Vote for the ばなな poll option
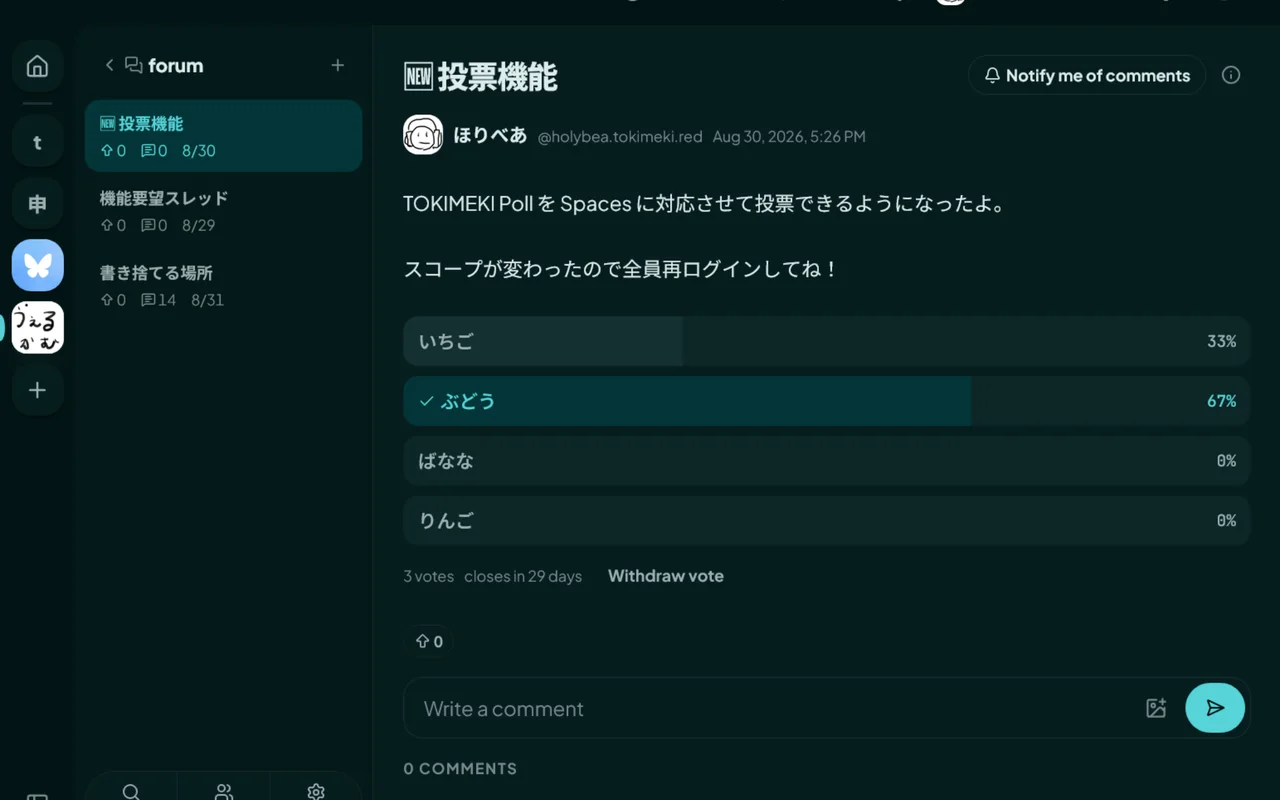Viewport: 1280px width, 800px height. (826, 461)
